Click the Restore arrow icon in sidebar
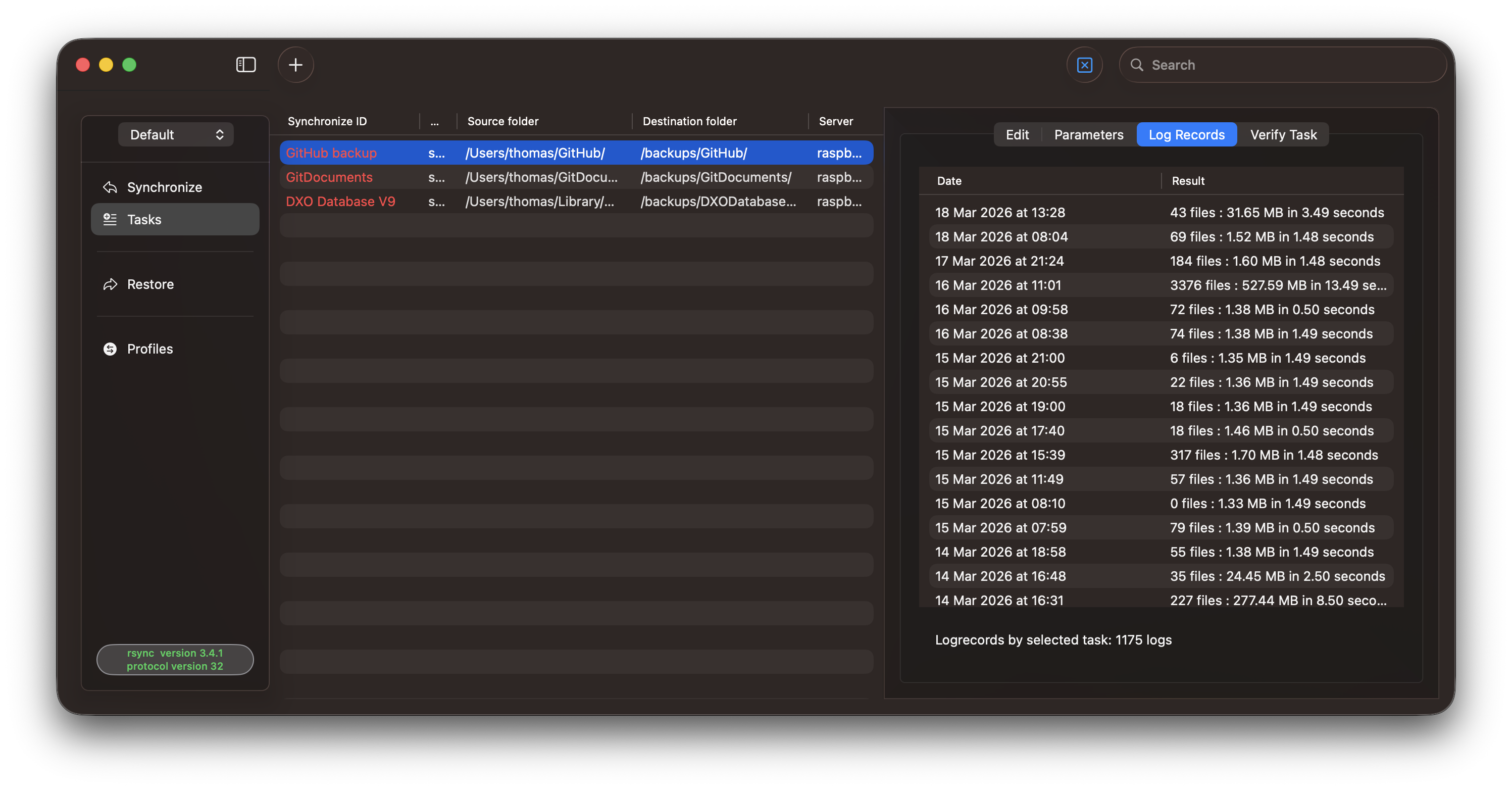This screenshot has height=790, width=1512. coord(110,284)
